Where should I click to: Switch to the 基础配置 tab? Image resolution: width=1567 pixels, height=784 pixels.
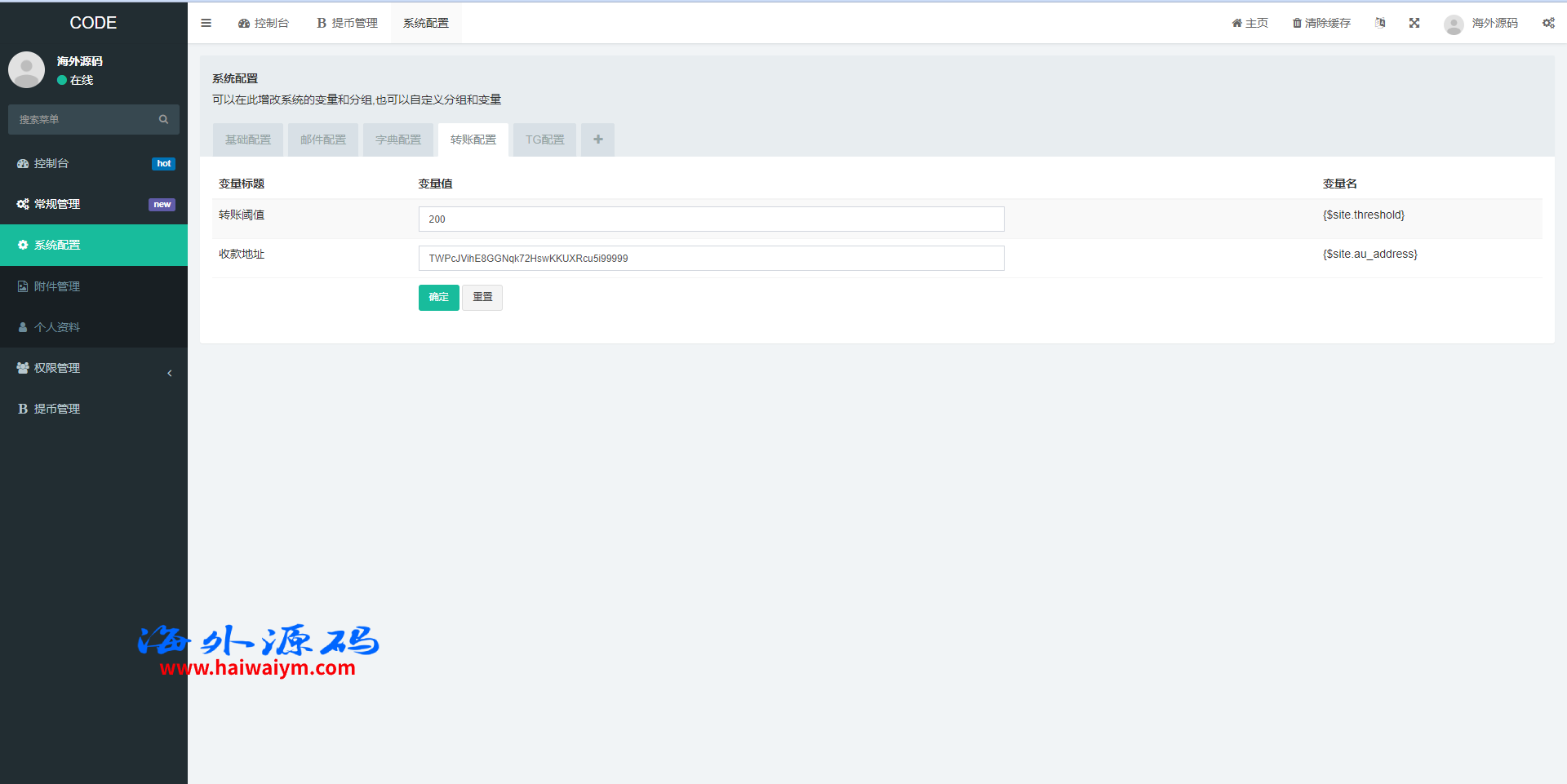(248, 140)
